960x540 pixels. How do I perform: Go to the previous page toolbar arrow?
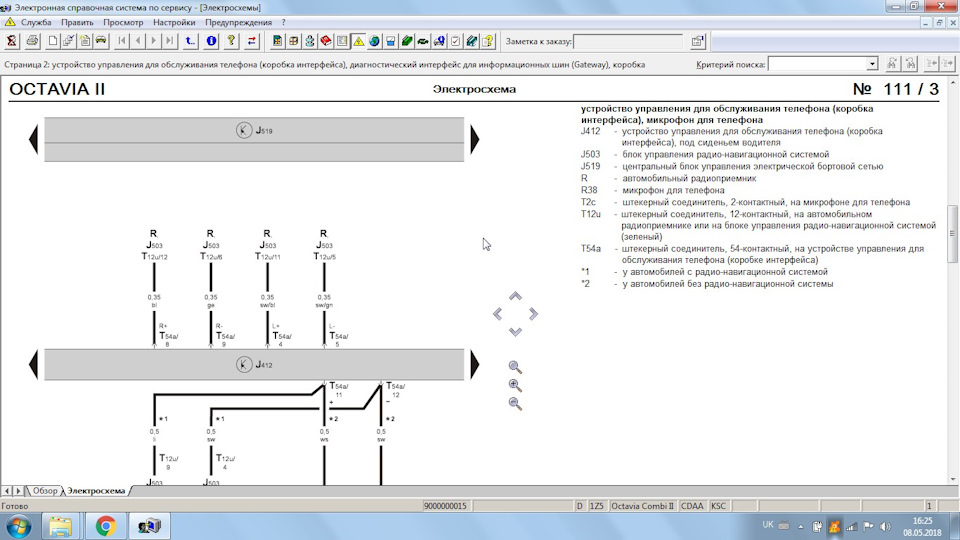[138, 42]
